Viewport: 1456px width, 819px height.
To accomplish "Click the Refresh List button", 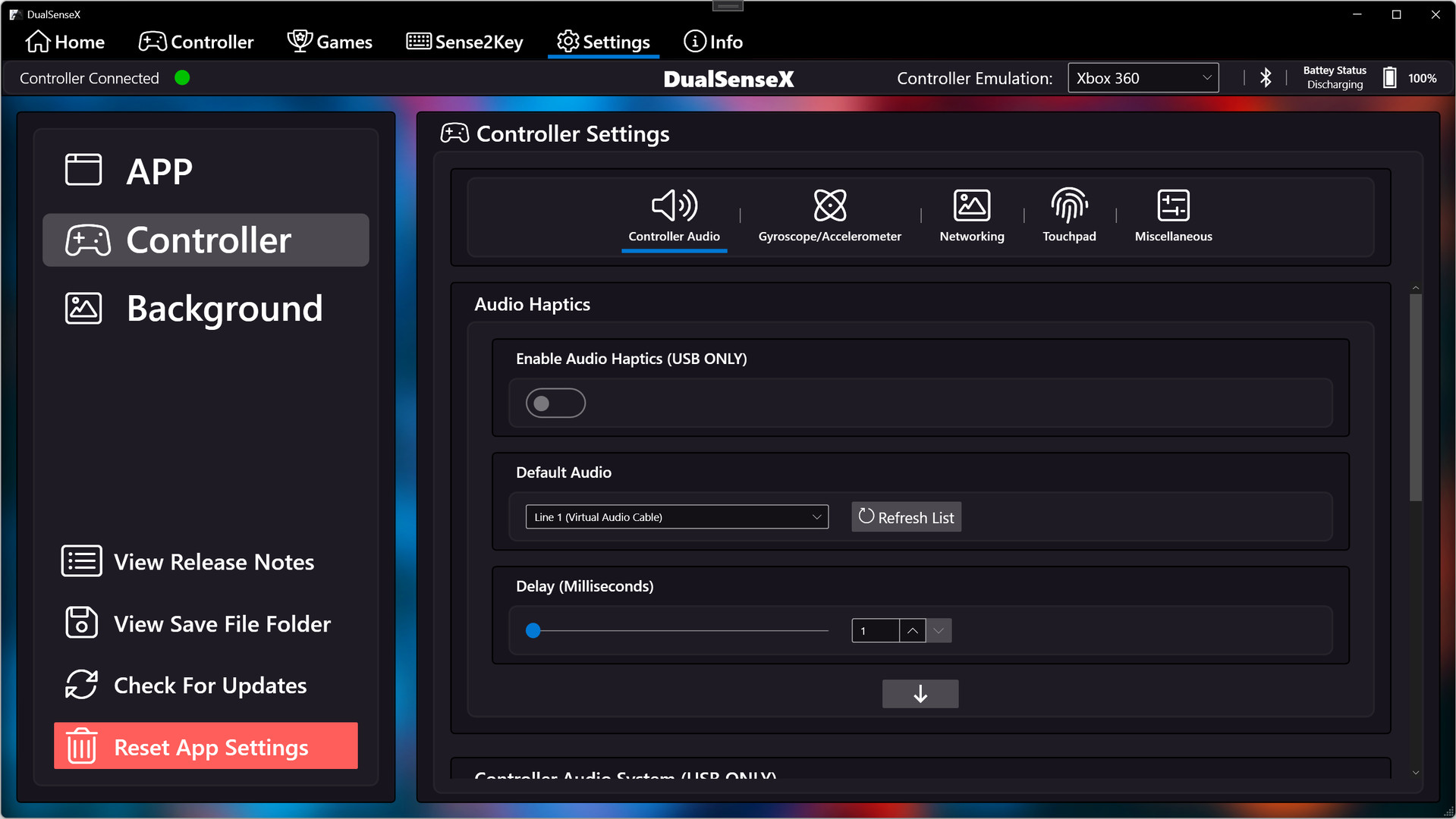I will [906, 517].
